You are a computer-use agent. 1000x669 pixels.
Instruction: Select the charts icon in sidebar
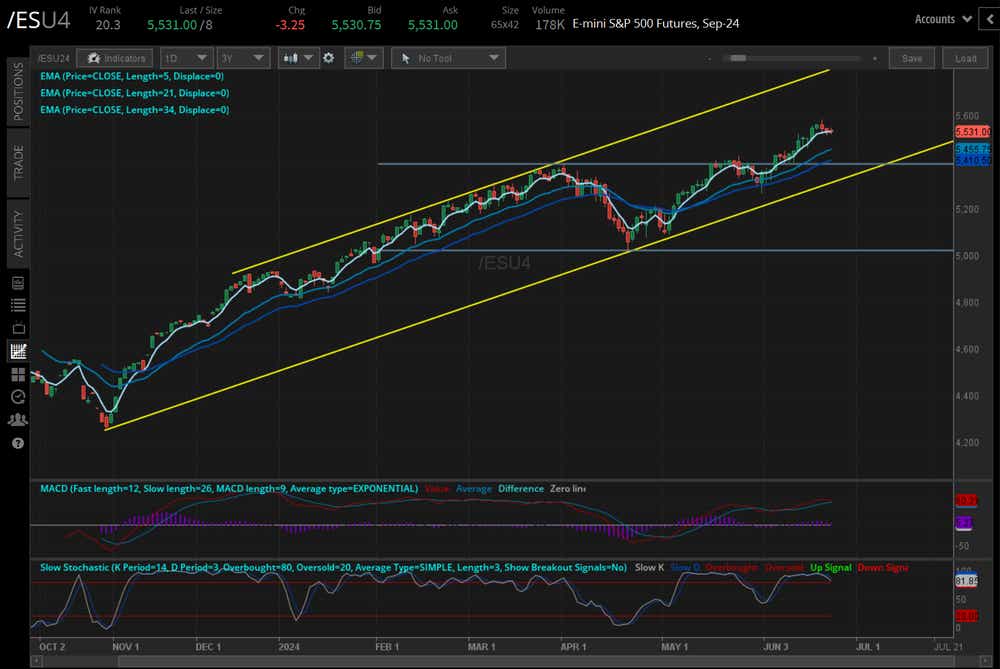[x=18, y=351]
